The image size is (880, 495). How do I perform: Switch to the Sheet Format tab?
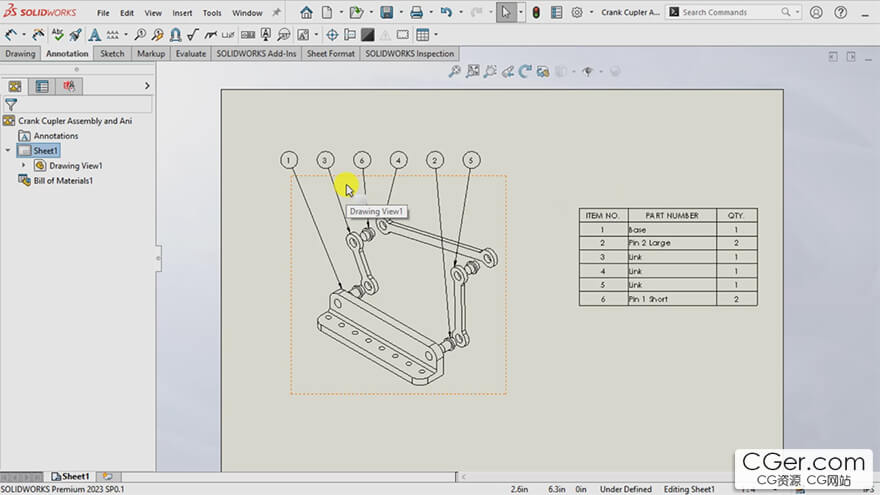pyautogui.click(x=331, y=54)
